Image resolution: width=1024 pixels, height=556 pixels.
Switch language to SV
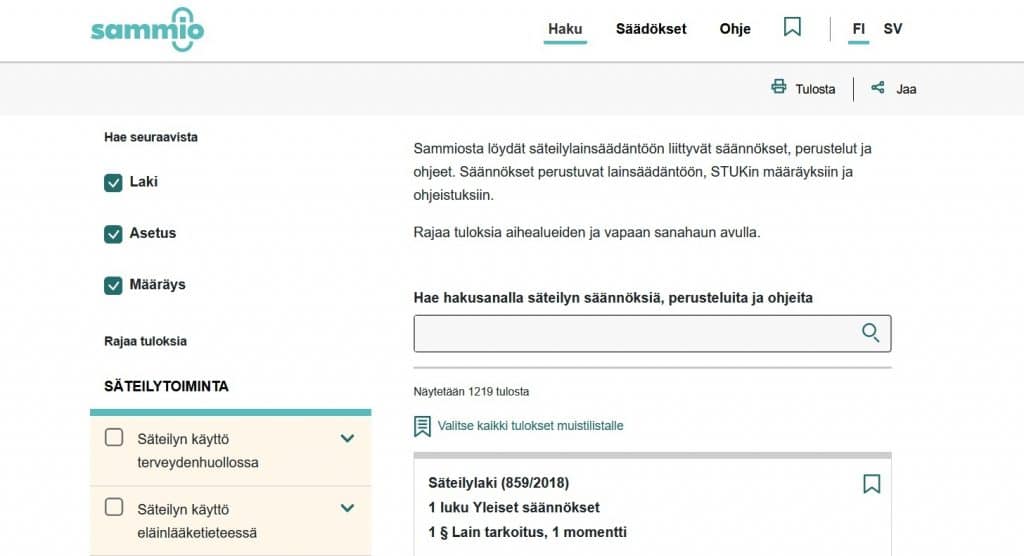[x=893, y=29]
